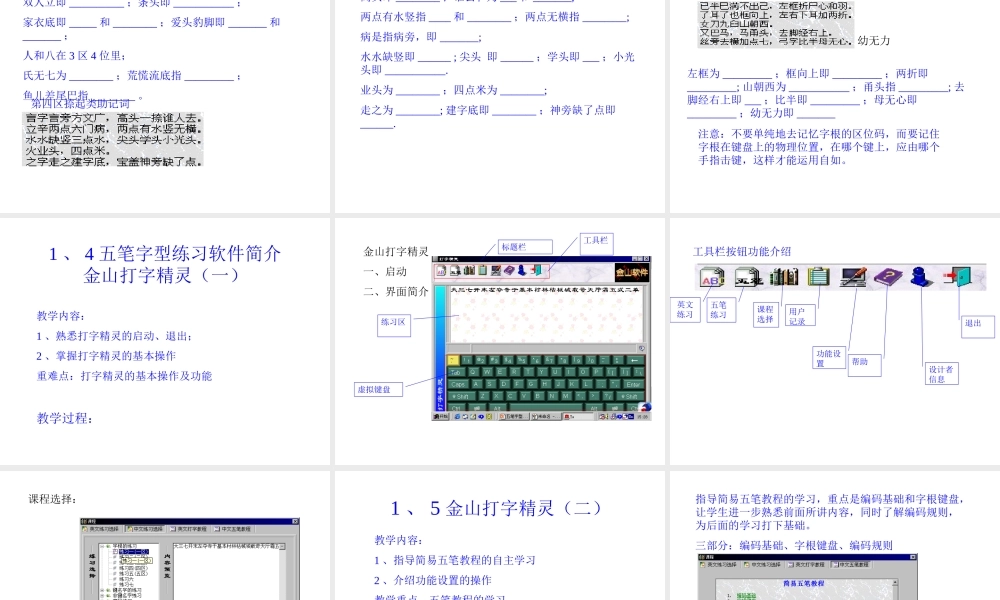Click the 工具栏 callout label

tap(596, 243)
